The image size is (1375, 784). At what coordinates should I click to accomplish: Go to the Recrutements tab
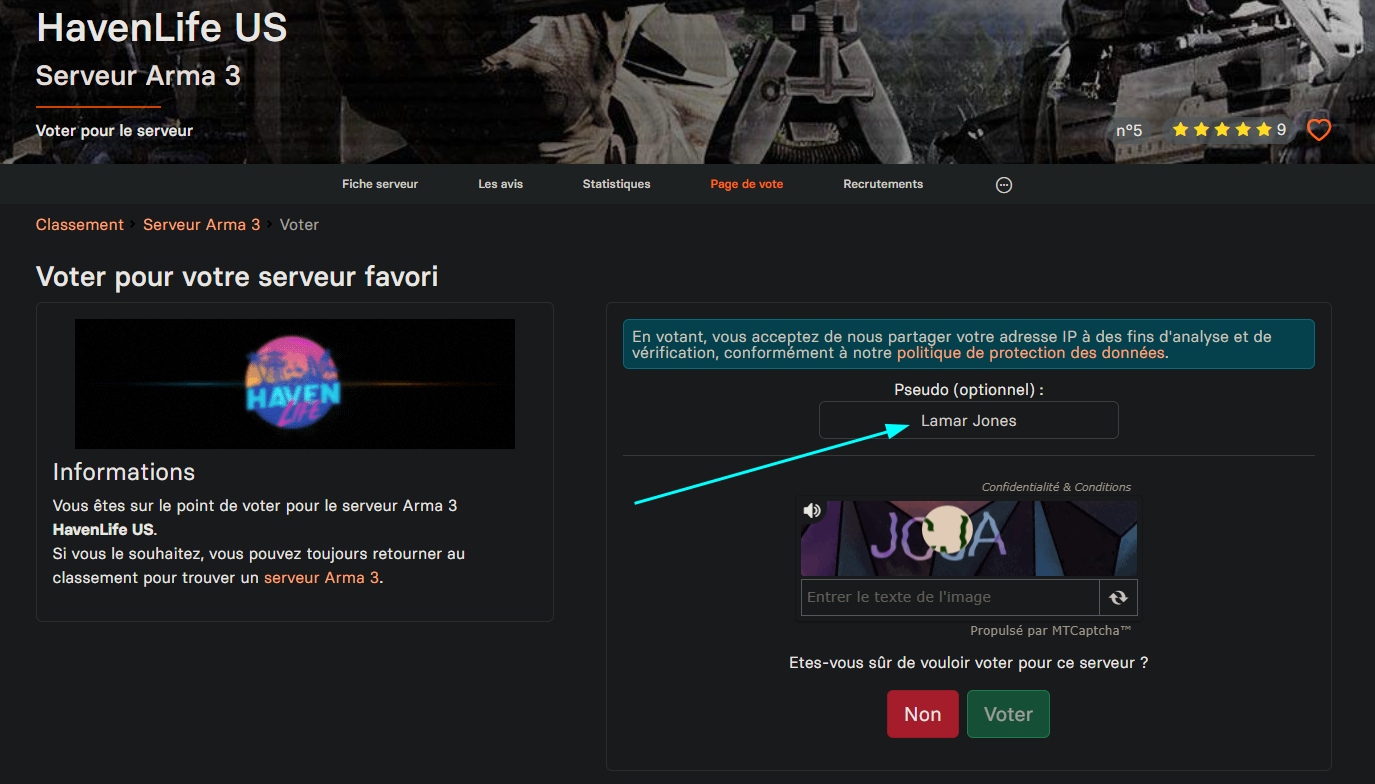pyautogui.click(x=883, y=184)
